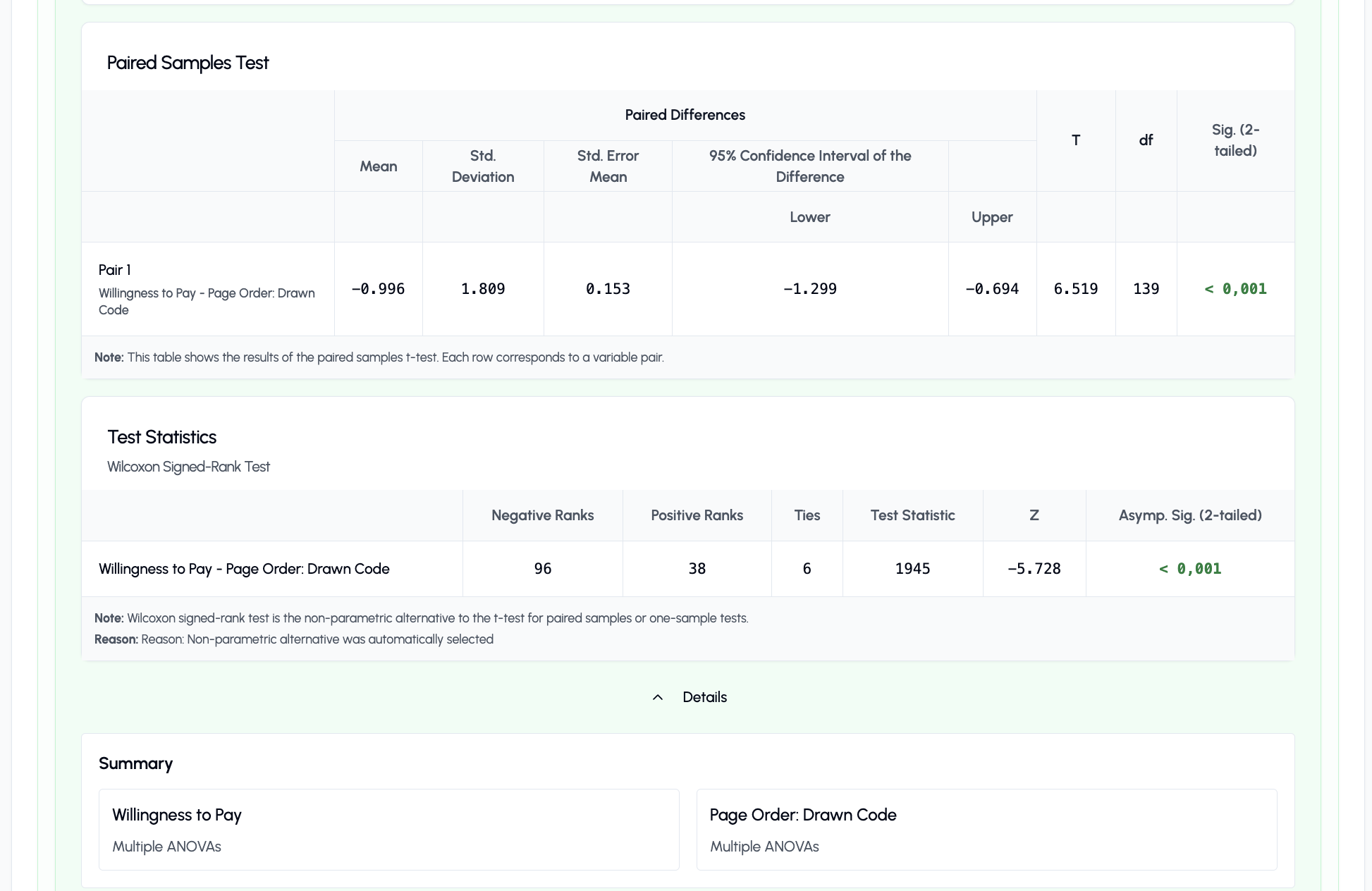Image resolution: width=1372 pixels, height=891 pixels.
Task: Select the mean value -0.996
Action: pos(378,289)
